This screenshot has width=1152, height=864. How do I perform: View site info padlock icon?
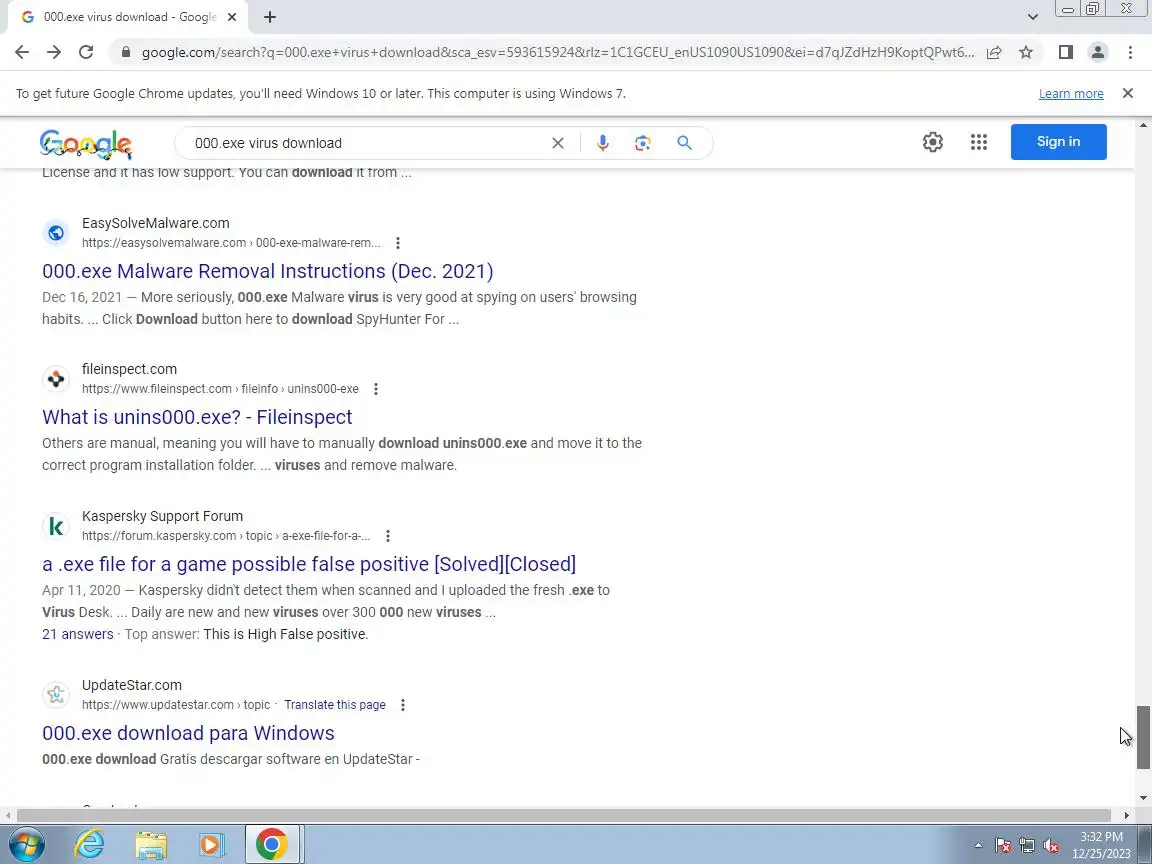(x=126, y=52)
